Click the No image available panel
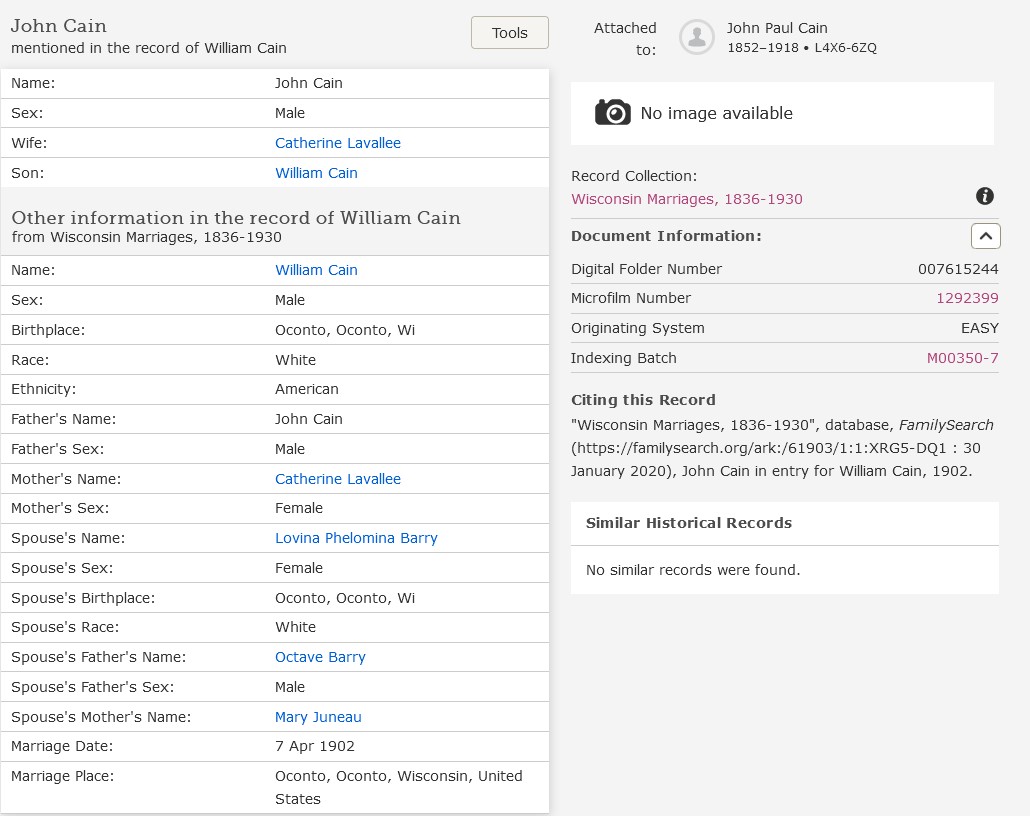1030x816 pixels. 782,113
